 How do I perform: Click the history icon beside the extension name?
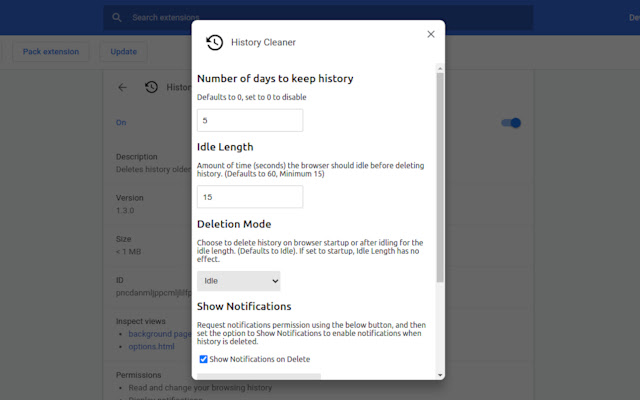[x=151, y=87]
